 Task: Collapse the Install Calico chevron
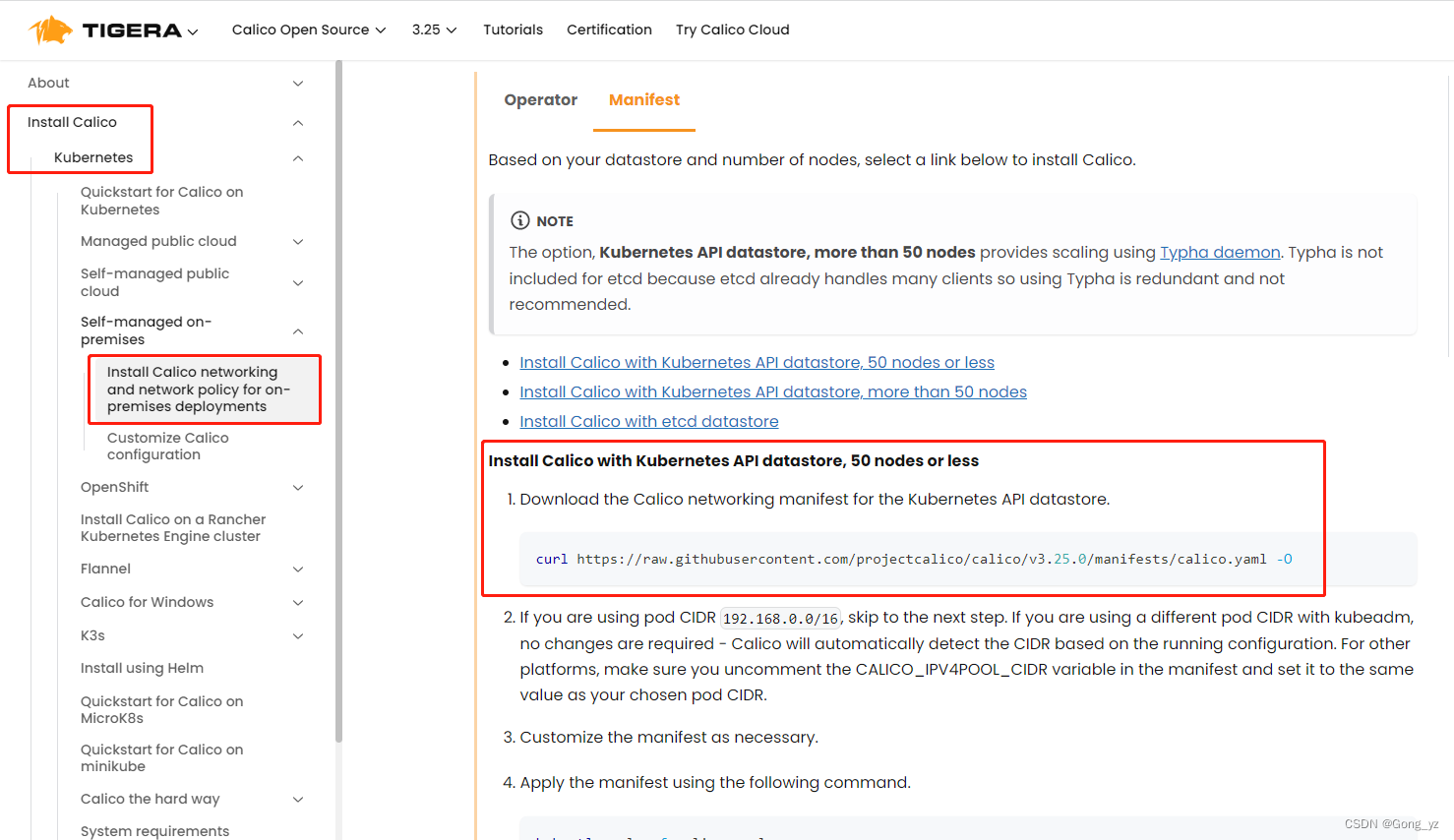pyautogui.click(x=298, y=123)
